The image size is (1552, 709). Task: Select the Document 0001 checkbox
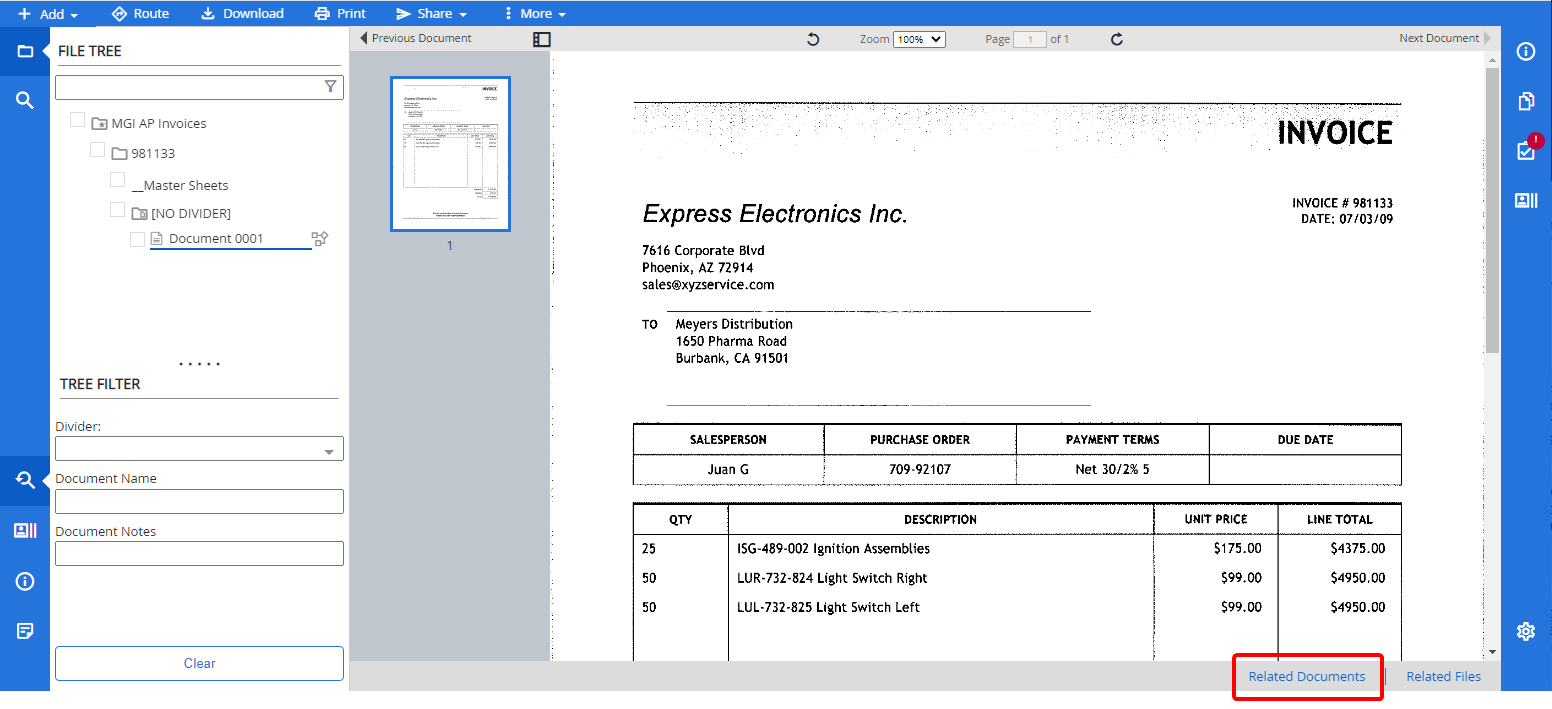[137, 239]
